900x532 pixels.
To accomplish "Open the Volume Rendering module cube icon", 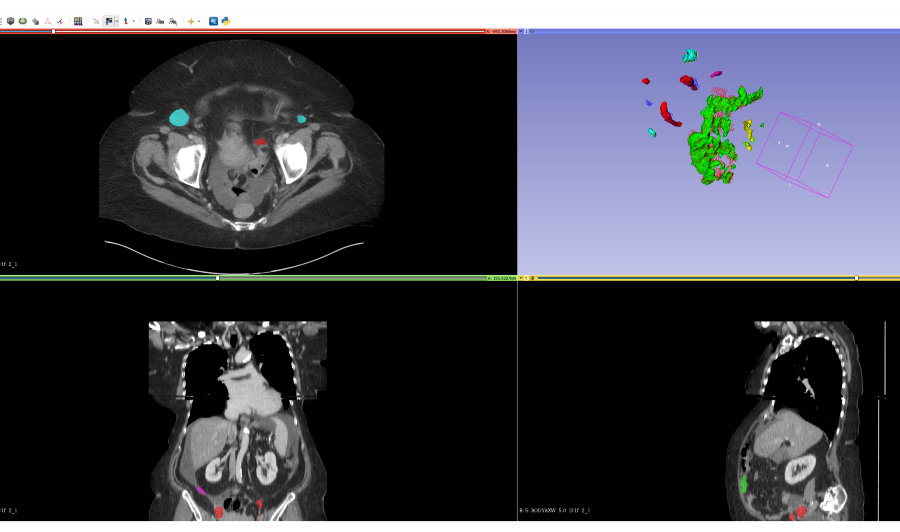I will tap(10, 21).
